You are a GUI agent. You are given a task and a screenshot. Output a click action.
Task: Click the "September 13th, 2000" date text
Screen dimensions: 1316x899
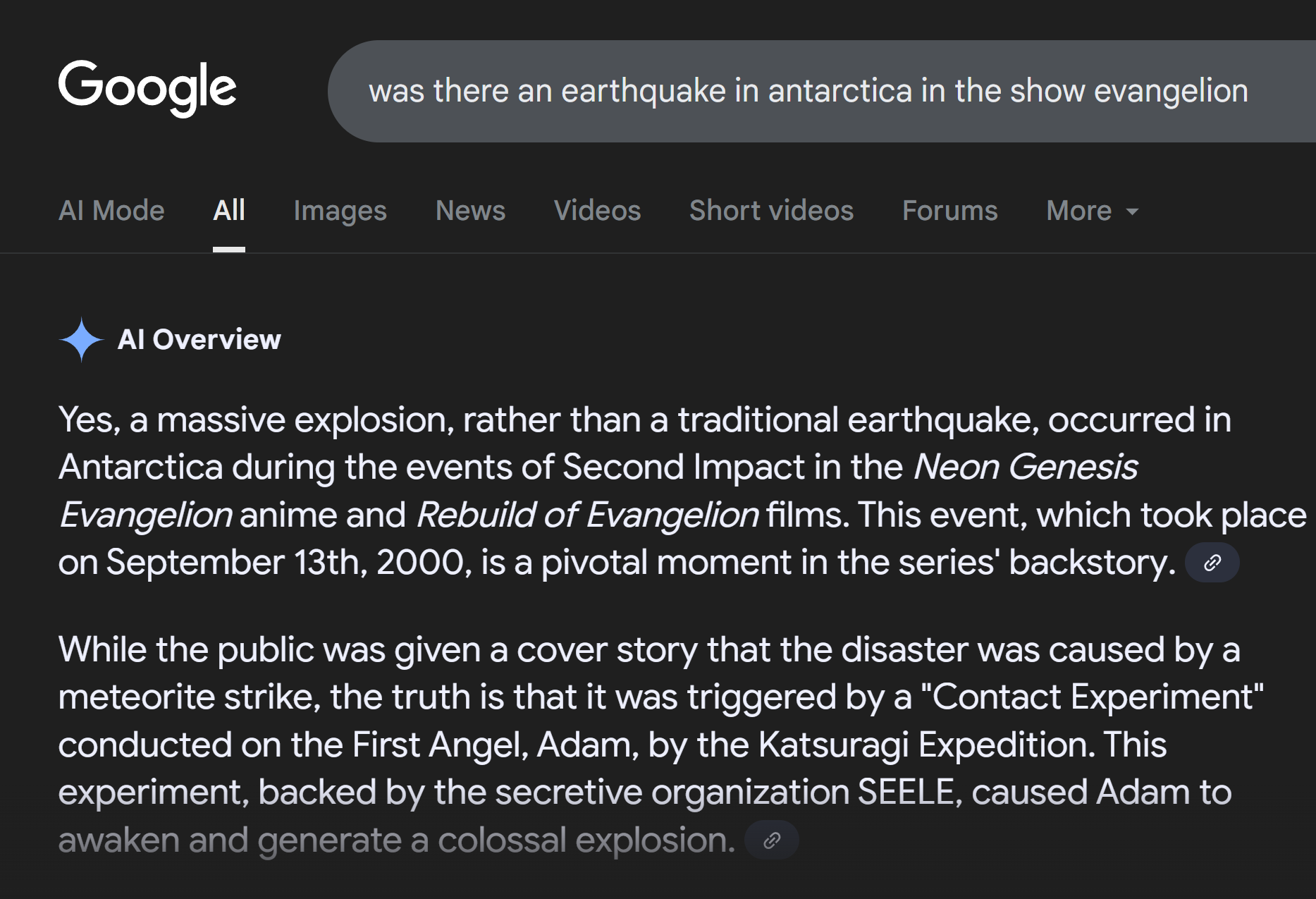285,563
